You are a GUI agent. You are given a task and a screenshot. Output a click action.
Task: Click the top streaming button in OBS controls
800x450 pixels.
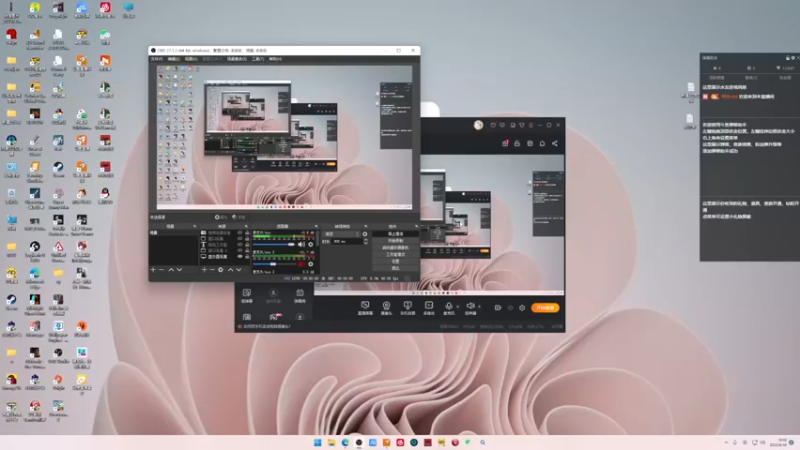click(x=395, y=234)
